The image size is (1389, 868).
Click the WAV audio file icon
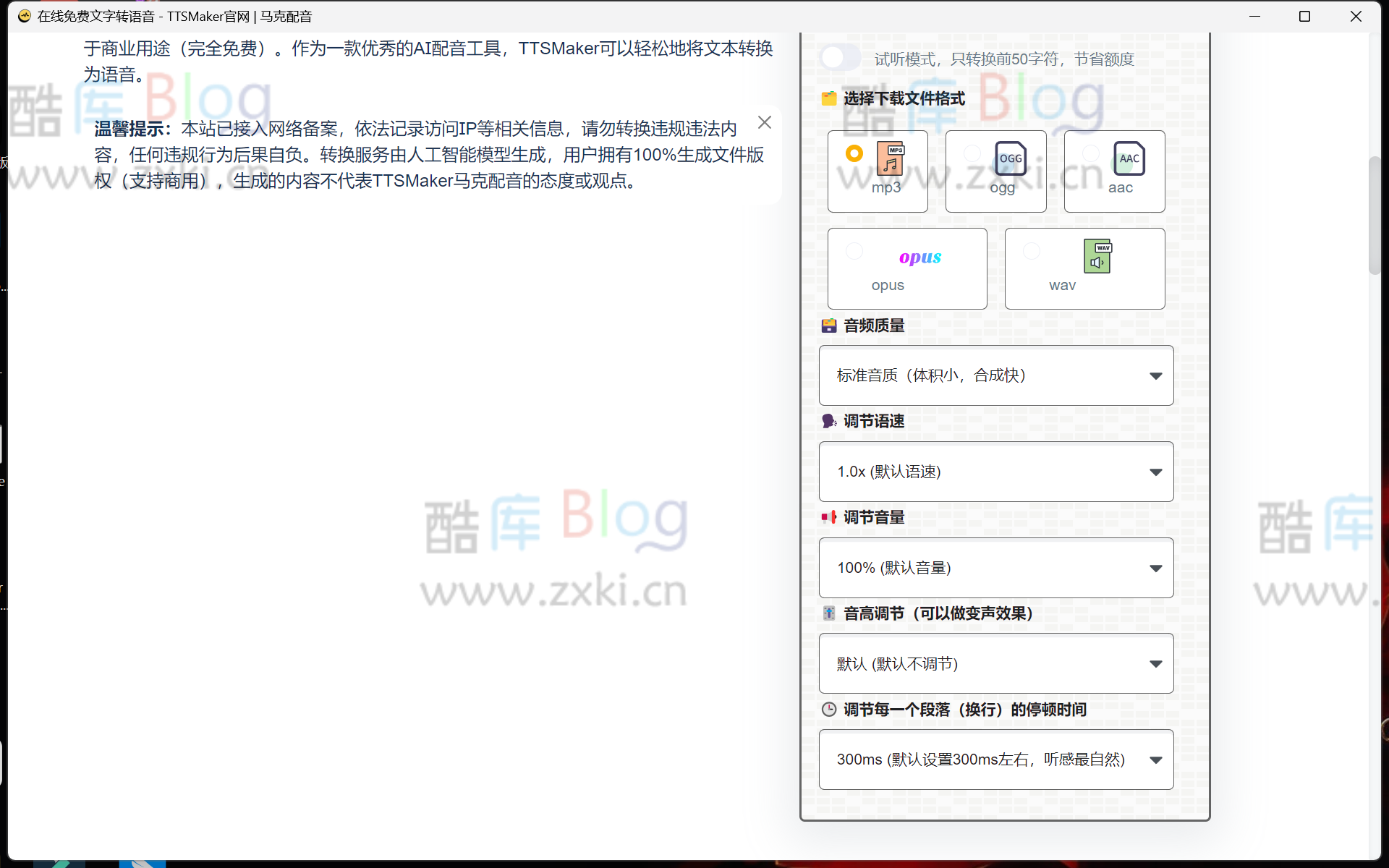tap(1097, 255)
